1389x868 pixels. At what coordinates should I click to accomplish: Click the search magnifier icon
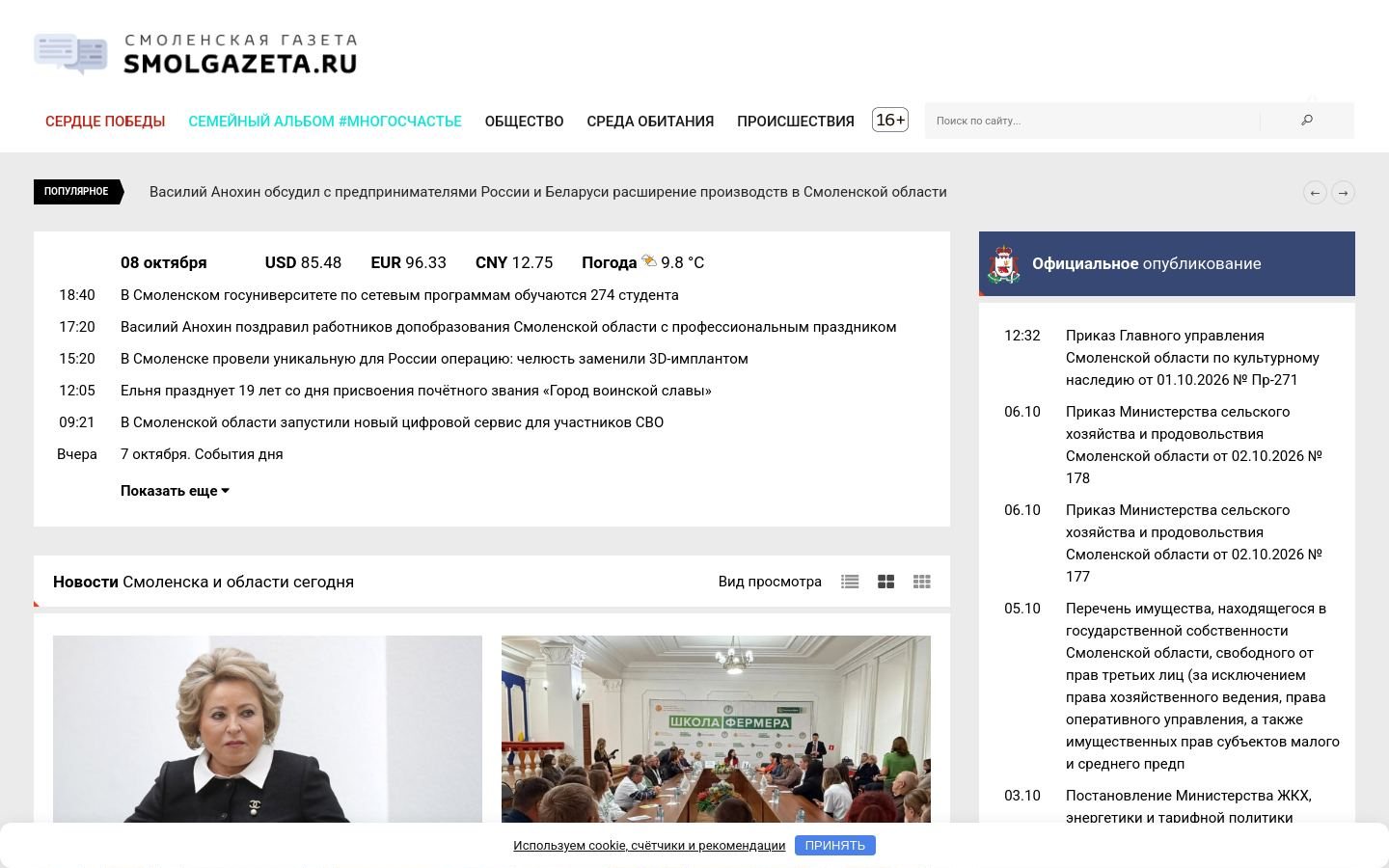coord(1307,121)
